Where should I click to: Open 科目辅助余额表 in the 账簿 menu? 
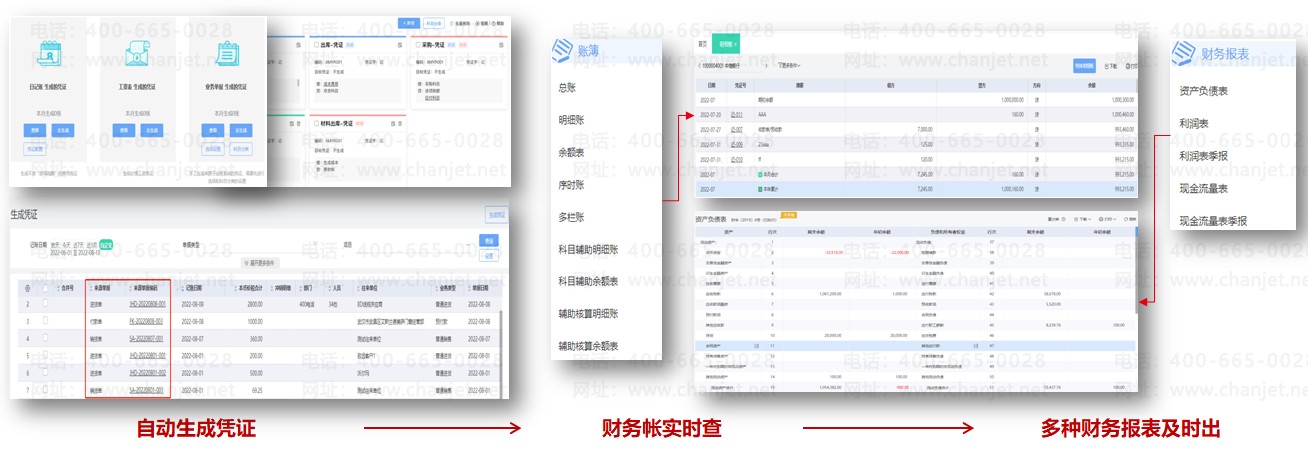pos(589,281)
